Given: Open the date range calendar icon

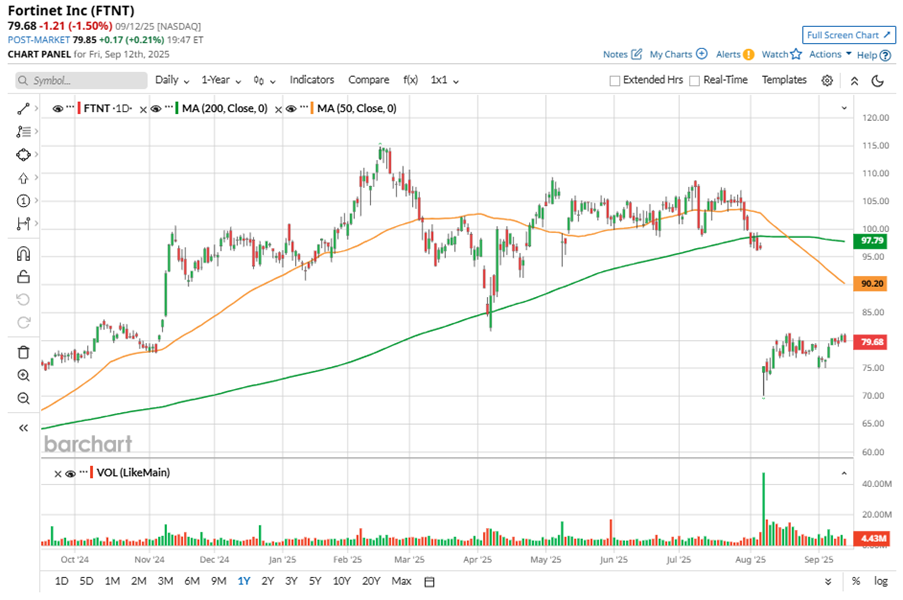Looking at the screenshot, I should (x=429, y=582).
